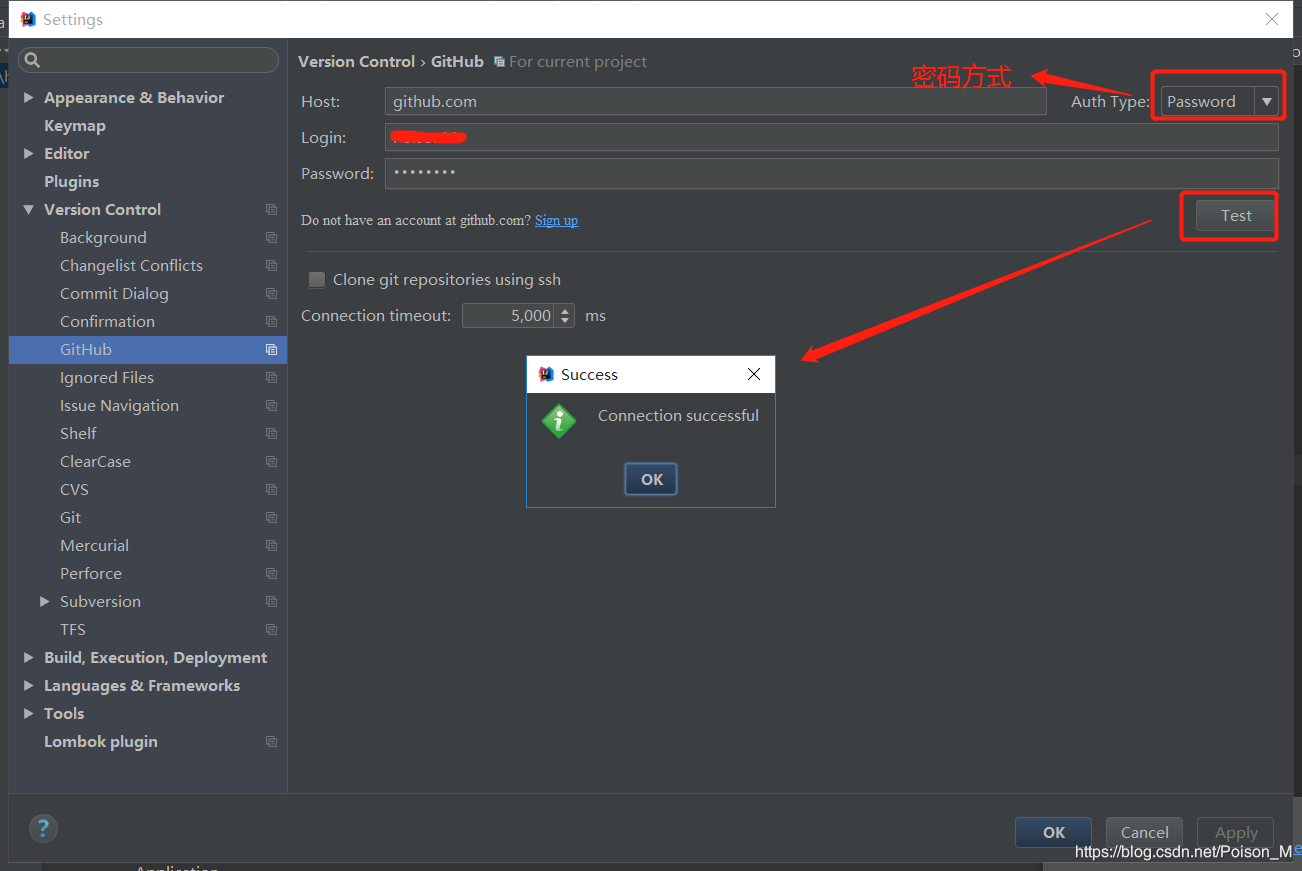
Task: Open Mercurial settings page
Action: (x=94, y=546)
